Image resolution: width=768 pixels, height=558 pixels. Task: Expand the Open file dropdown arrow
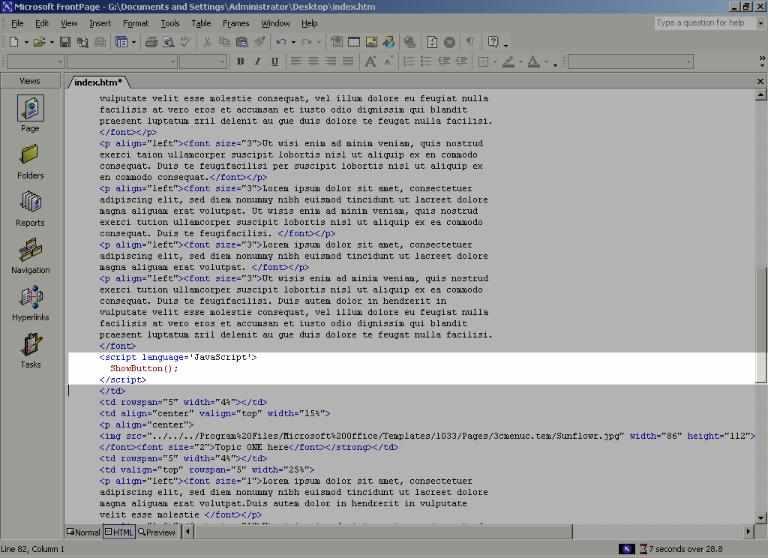coord(50,42)
